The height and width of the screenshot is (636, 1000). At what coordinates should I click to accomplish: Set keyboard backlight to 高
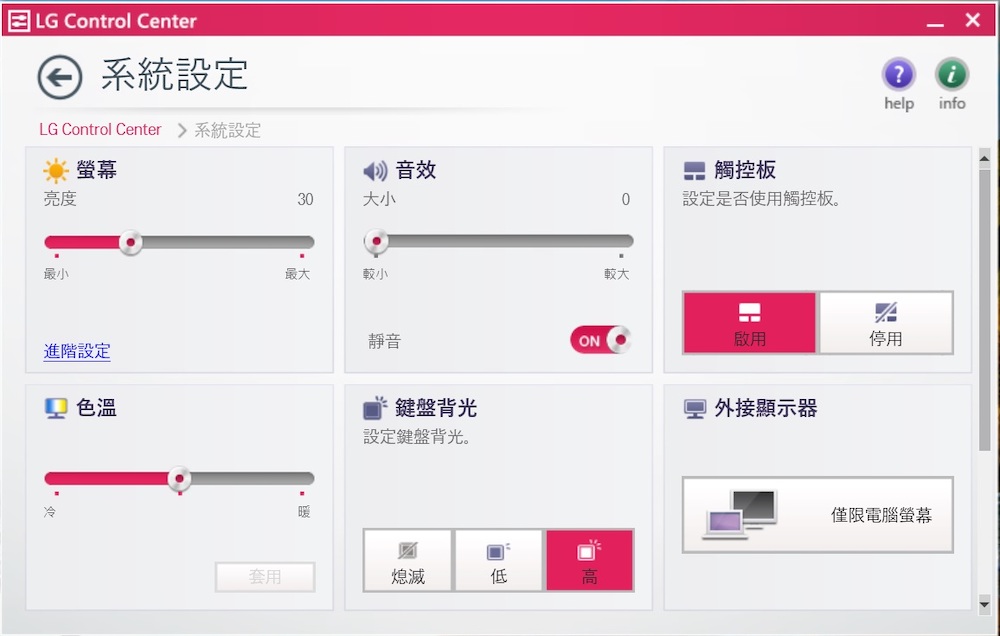[x=590, y=561]
